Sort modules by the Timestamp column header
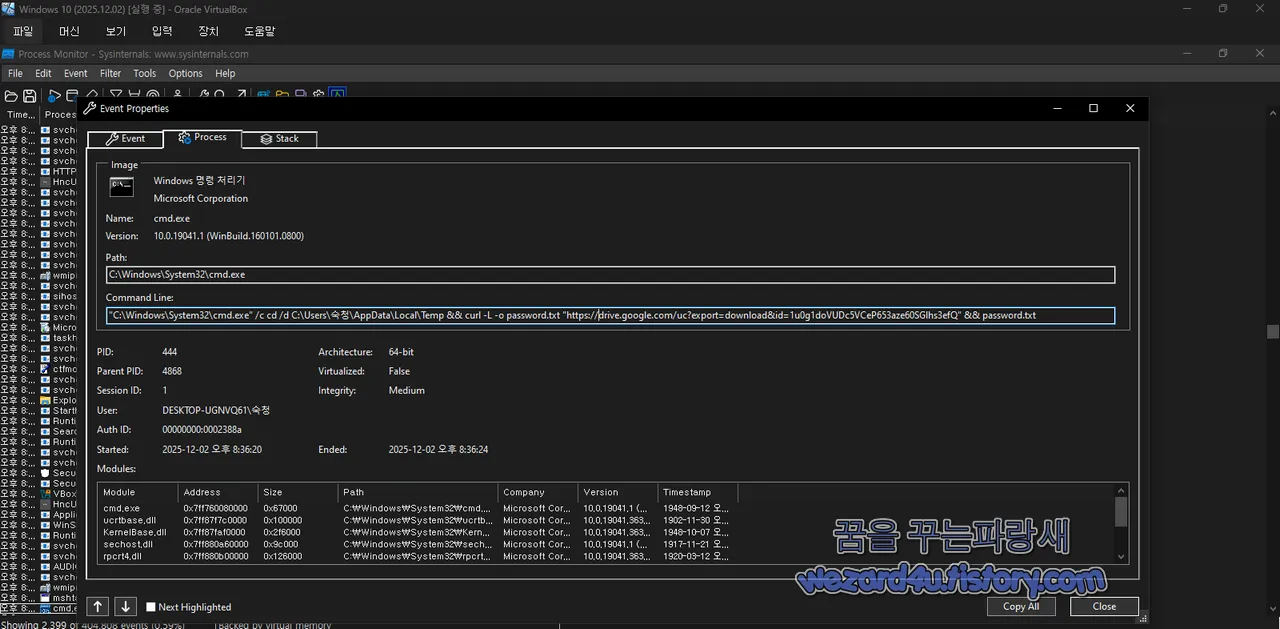 [698, 492]
